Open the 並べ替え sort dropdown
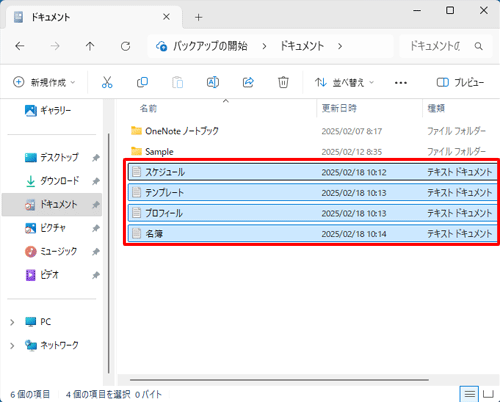Viewport: 500px width, 402px height. coord(345,82)
